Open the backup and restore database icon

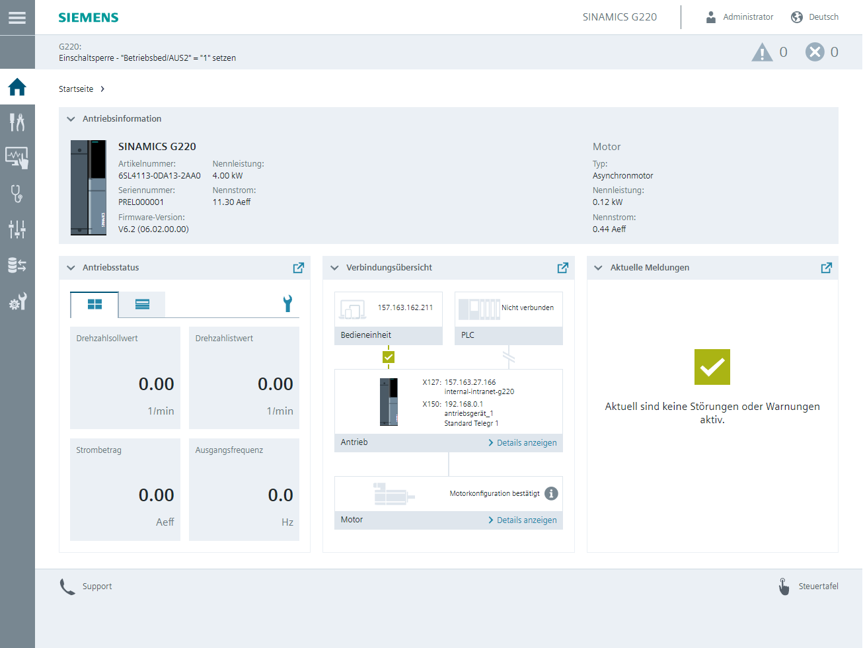coord(17,265)
